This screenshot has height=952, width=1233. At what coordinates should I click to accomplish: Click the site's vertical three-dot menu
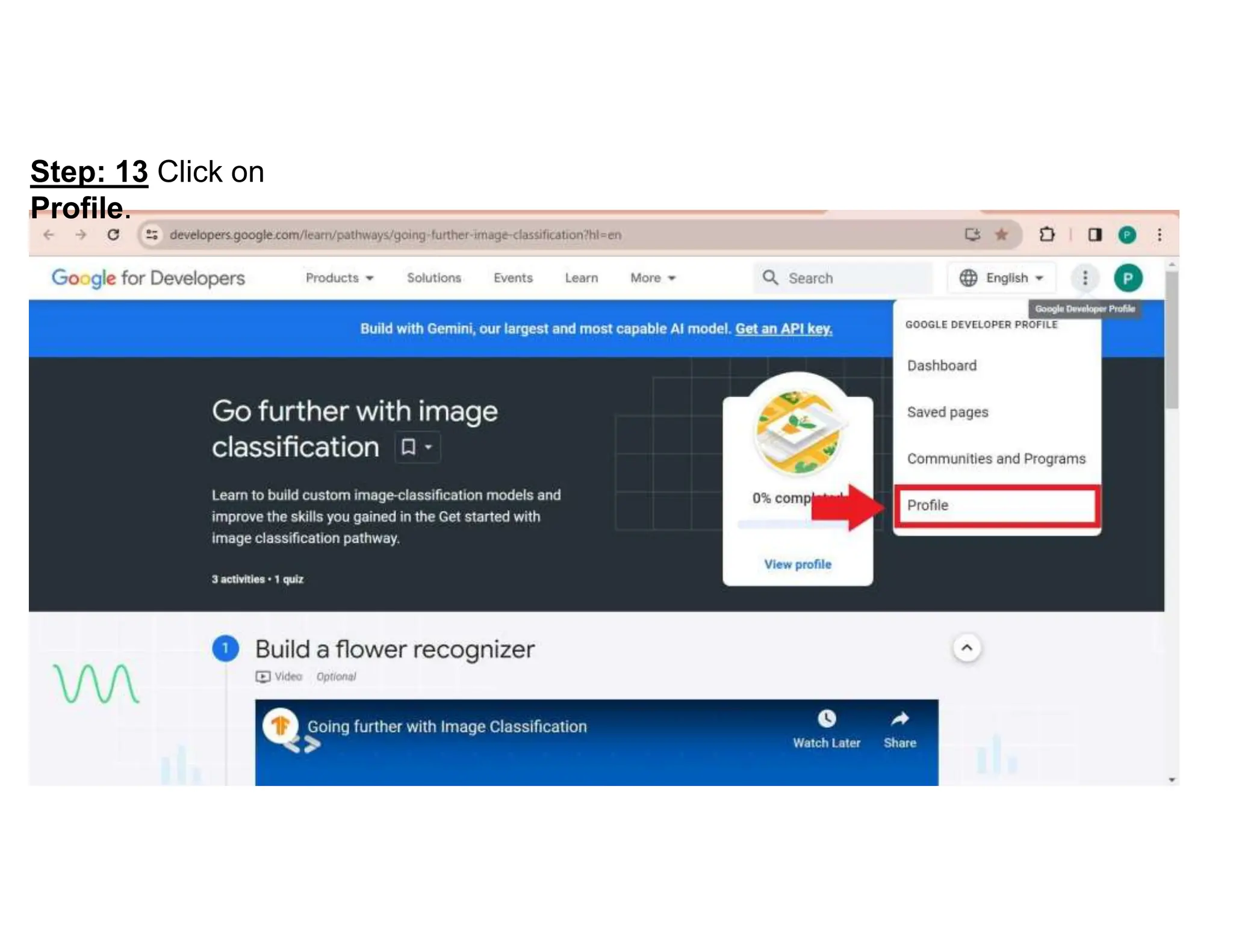[x=1085, y=278]
